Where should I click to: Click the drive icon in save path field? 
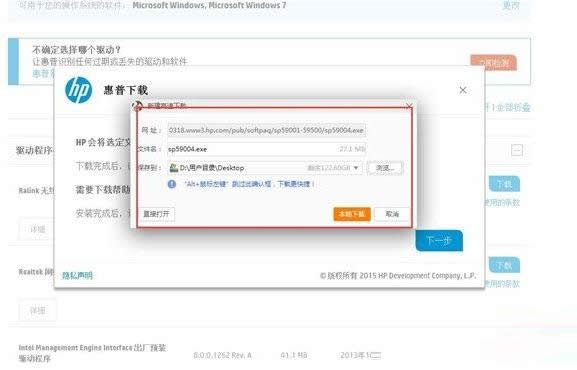click(173, 168)
